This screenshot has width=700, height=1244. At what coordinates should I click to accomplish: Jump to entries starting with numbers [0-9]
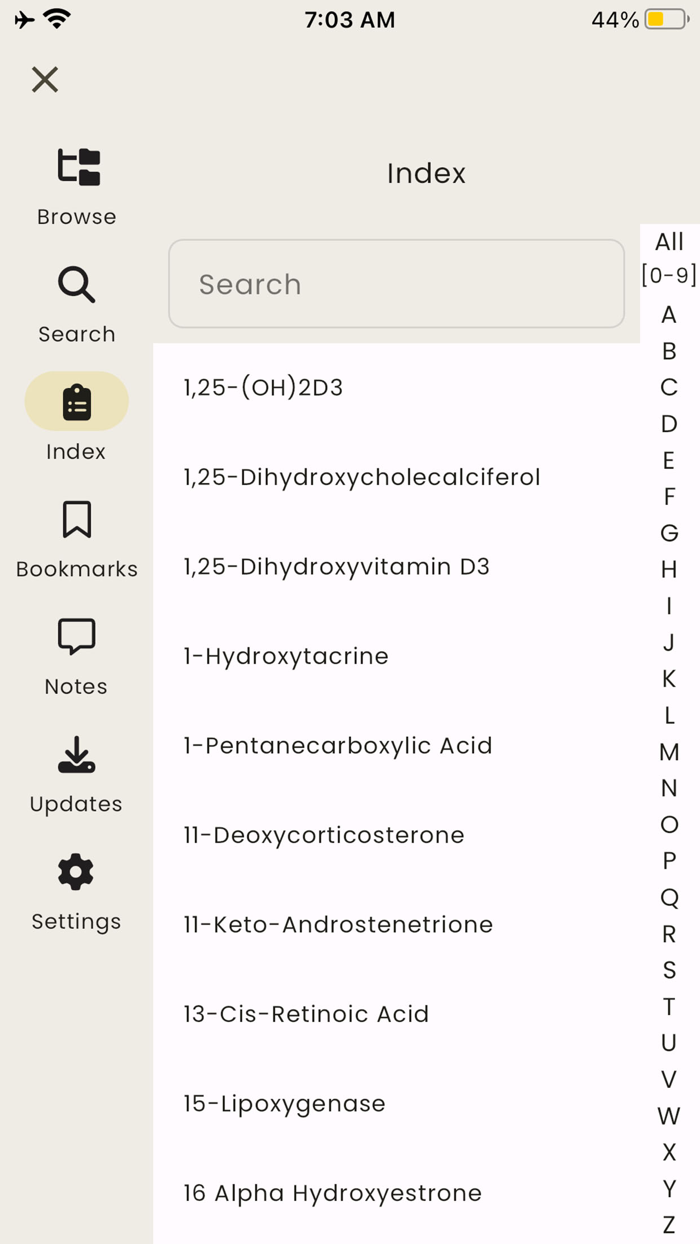[668, 275]
